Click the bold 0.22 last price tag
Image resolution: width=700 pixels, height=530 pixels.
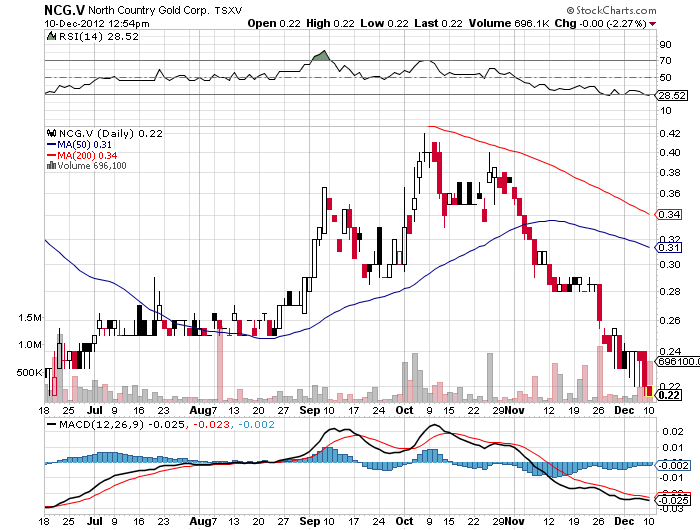(x=669, y=395)
